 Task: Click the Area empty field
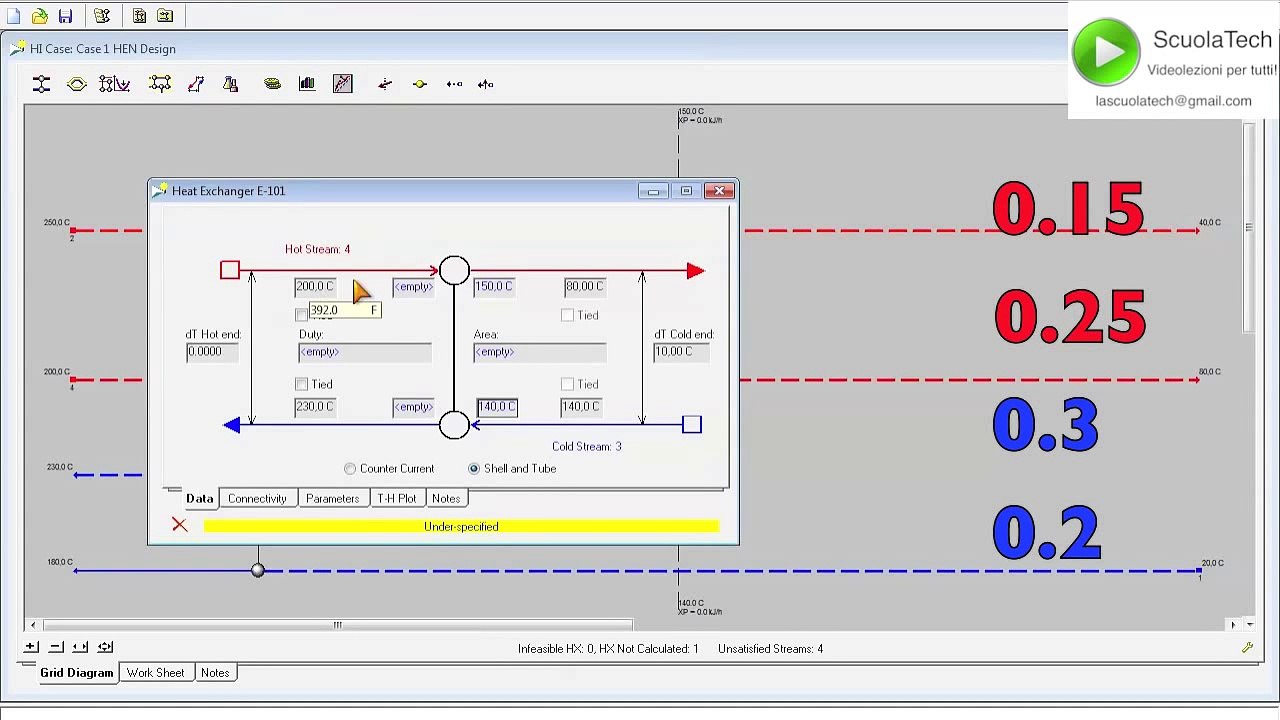pos(540,352)
